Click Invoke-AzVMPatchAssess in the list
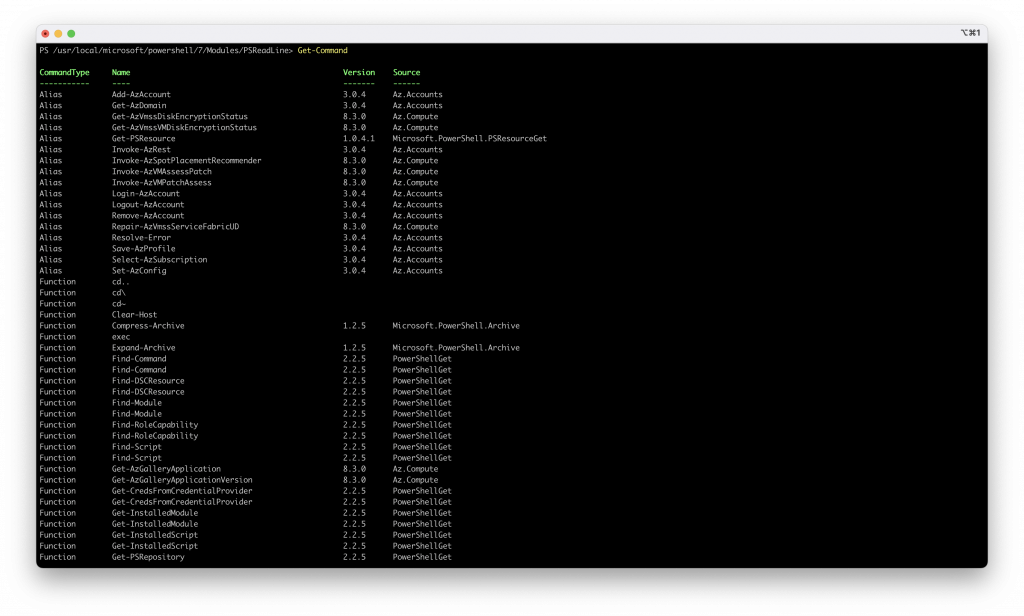The image size is (1024, 616). point(161,183)
